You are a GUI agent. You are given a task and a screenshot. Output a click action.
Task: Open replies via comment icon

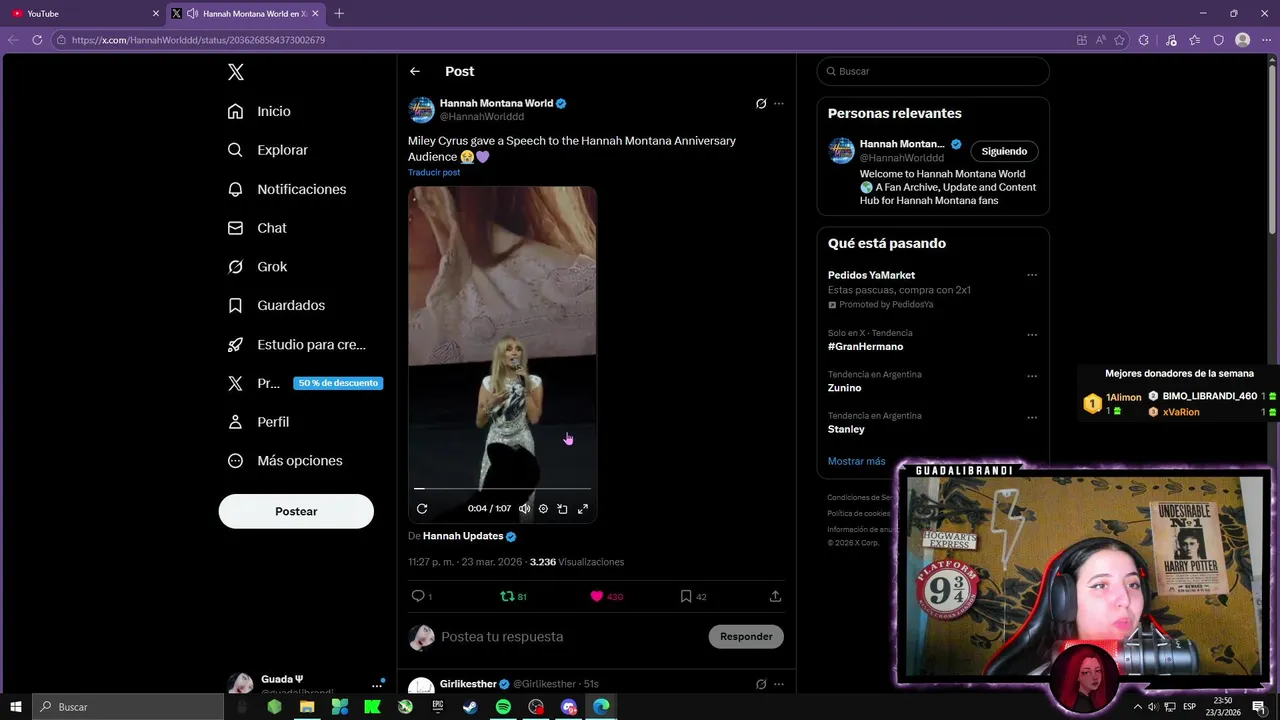418,596
